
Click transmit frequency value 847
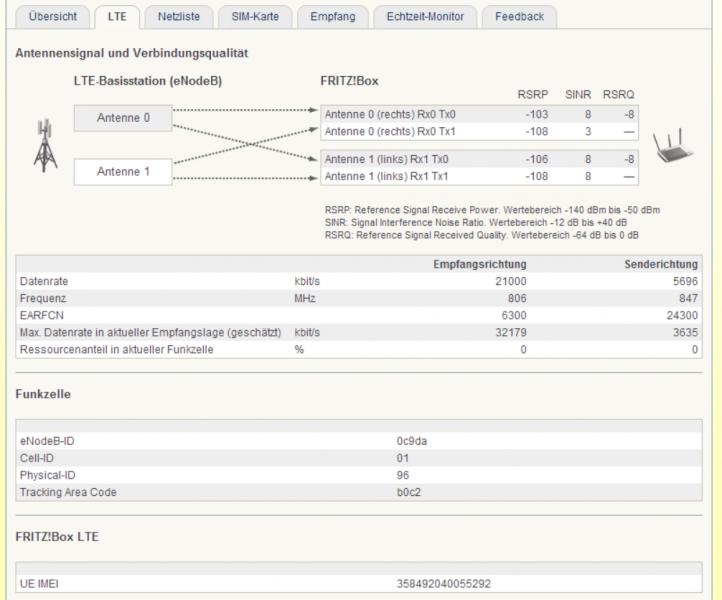pos(688,298)
